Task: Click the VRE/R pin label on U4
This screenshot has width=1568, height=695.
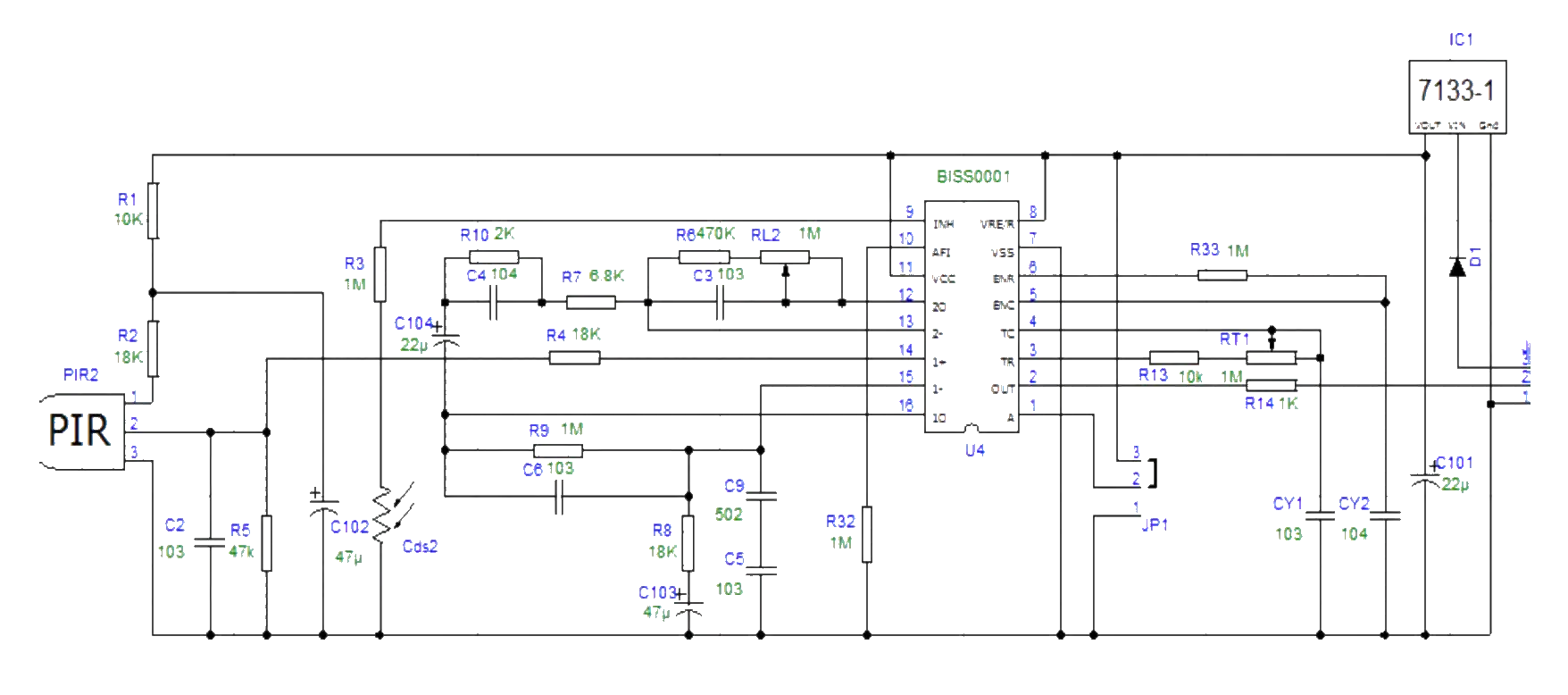Action: coord(997,224)
